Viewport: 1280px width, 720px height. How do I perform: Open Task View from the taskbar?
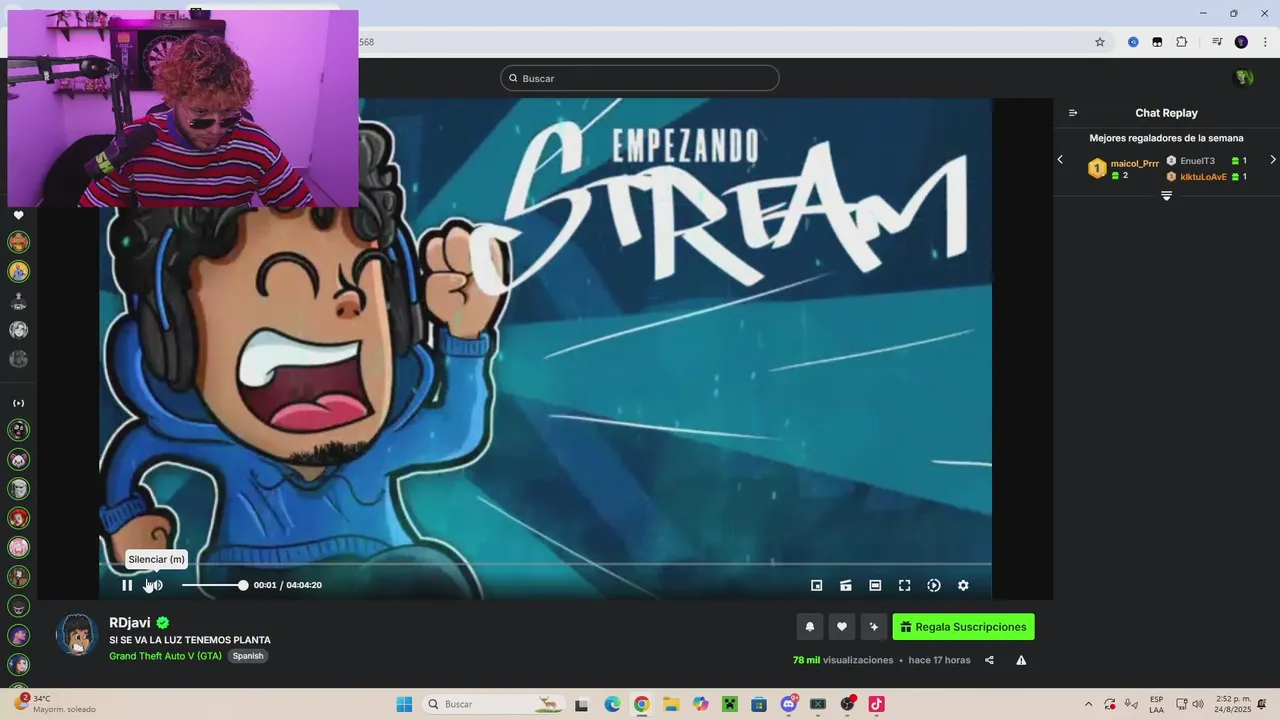582,704
